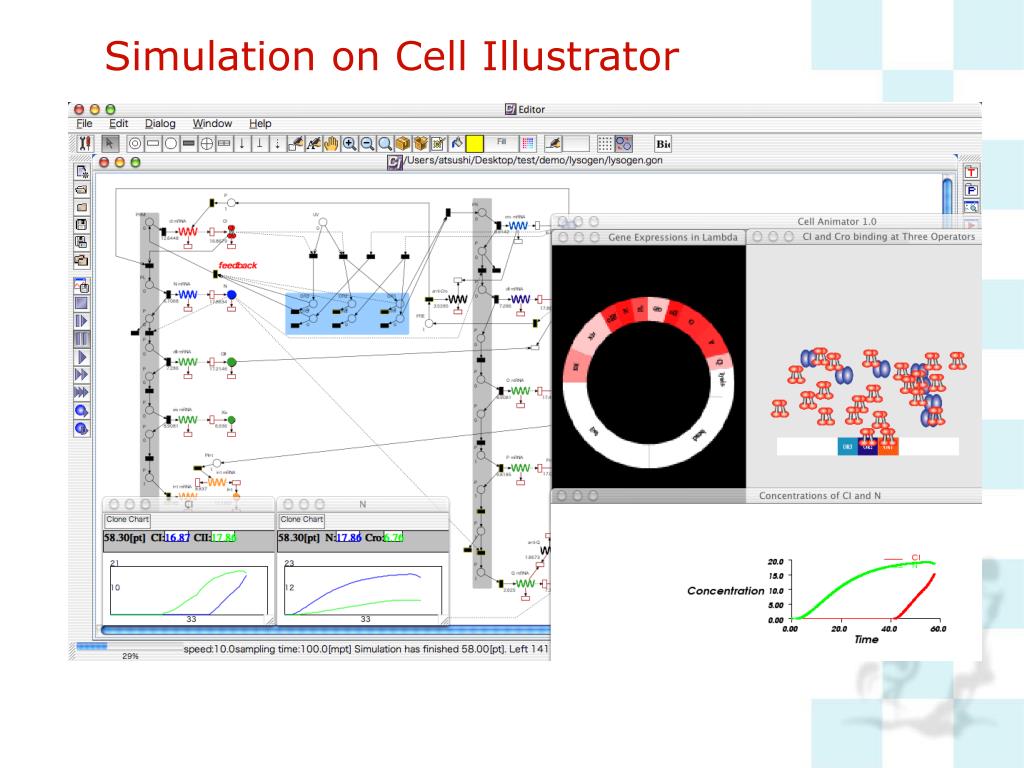
Task: Select the arrow pointer tool
Action: click(x=110, y=143)
